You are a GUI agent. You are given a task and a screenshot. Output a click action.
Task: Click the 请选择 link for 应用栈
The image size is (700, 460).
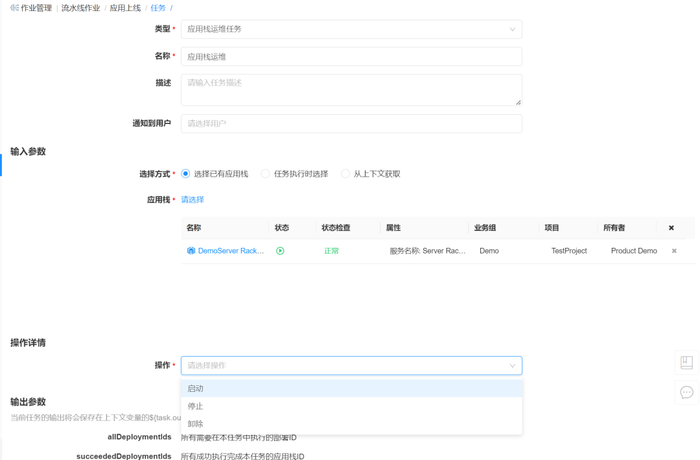192,200
